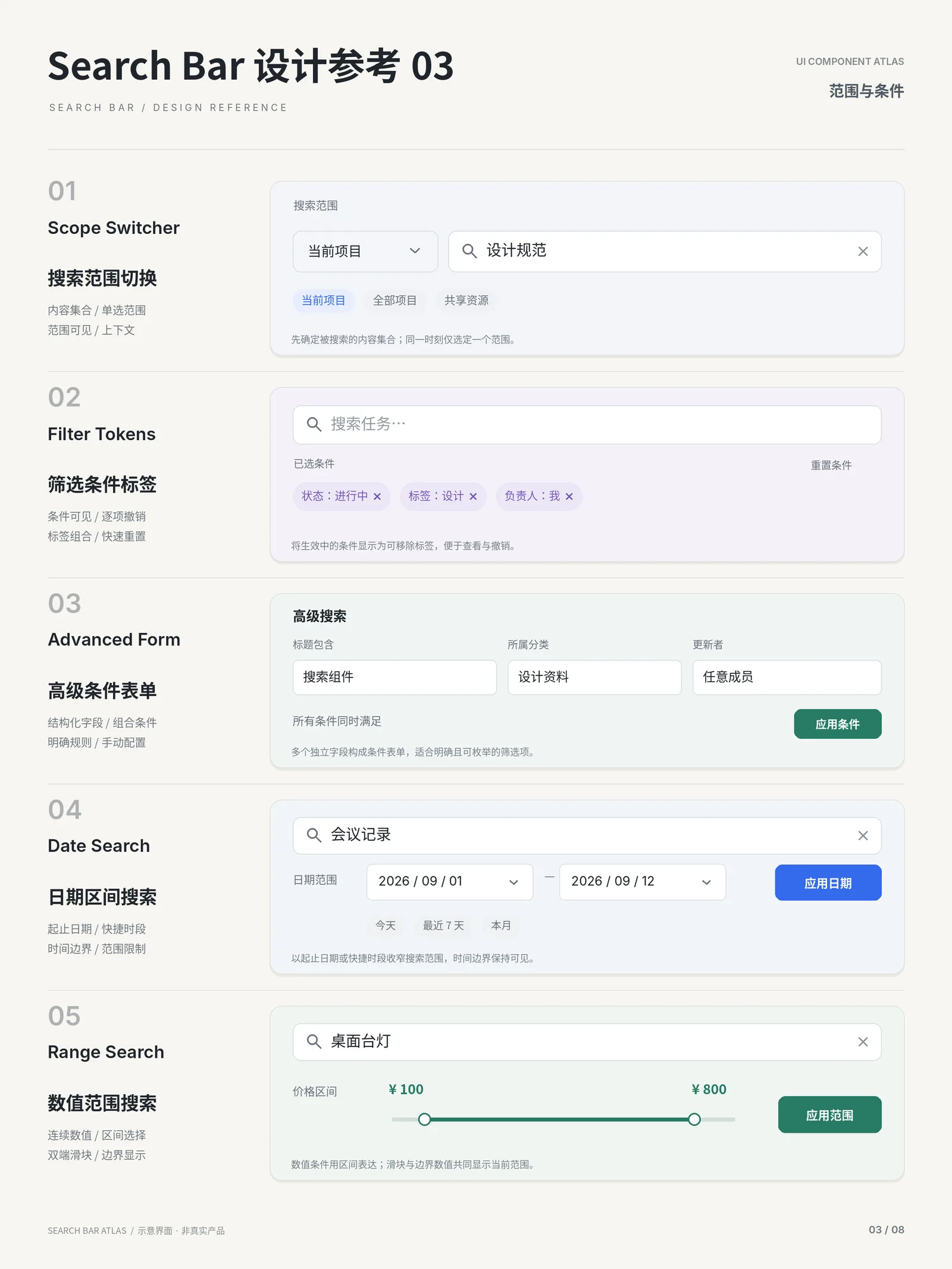
Task: Clear the 会议记录 search field
Action: click(x=863, y=835)
